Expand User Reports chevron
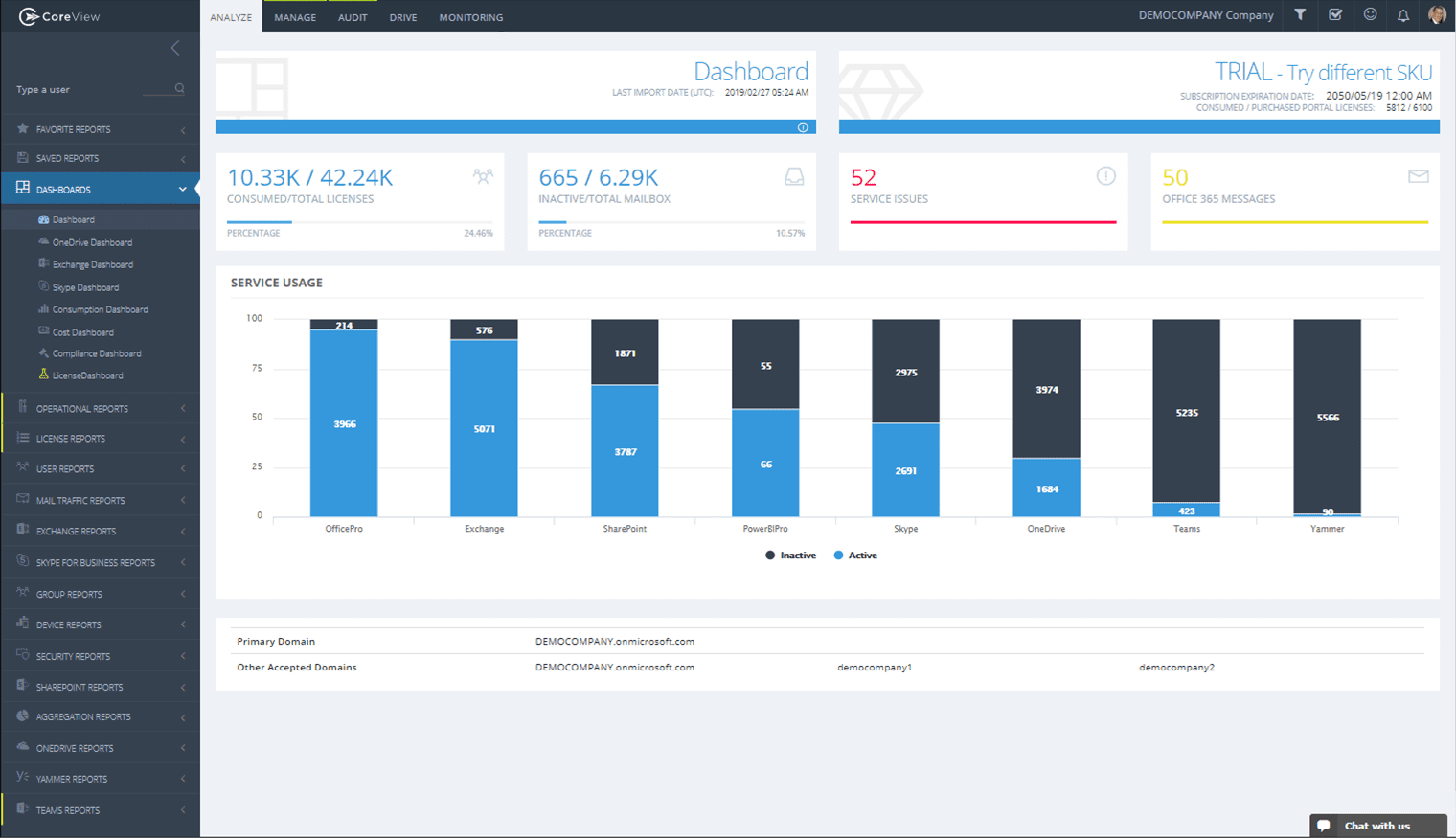Screen dimensions: 1456x840 (183, 469)
